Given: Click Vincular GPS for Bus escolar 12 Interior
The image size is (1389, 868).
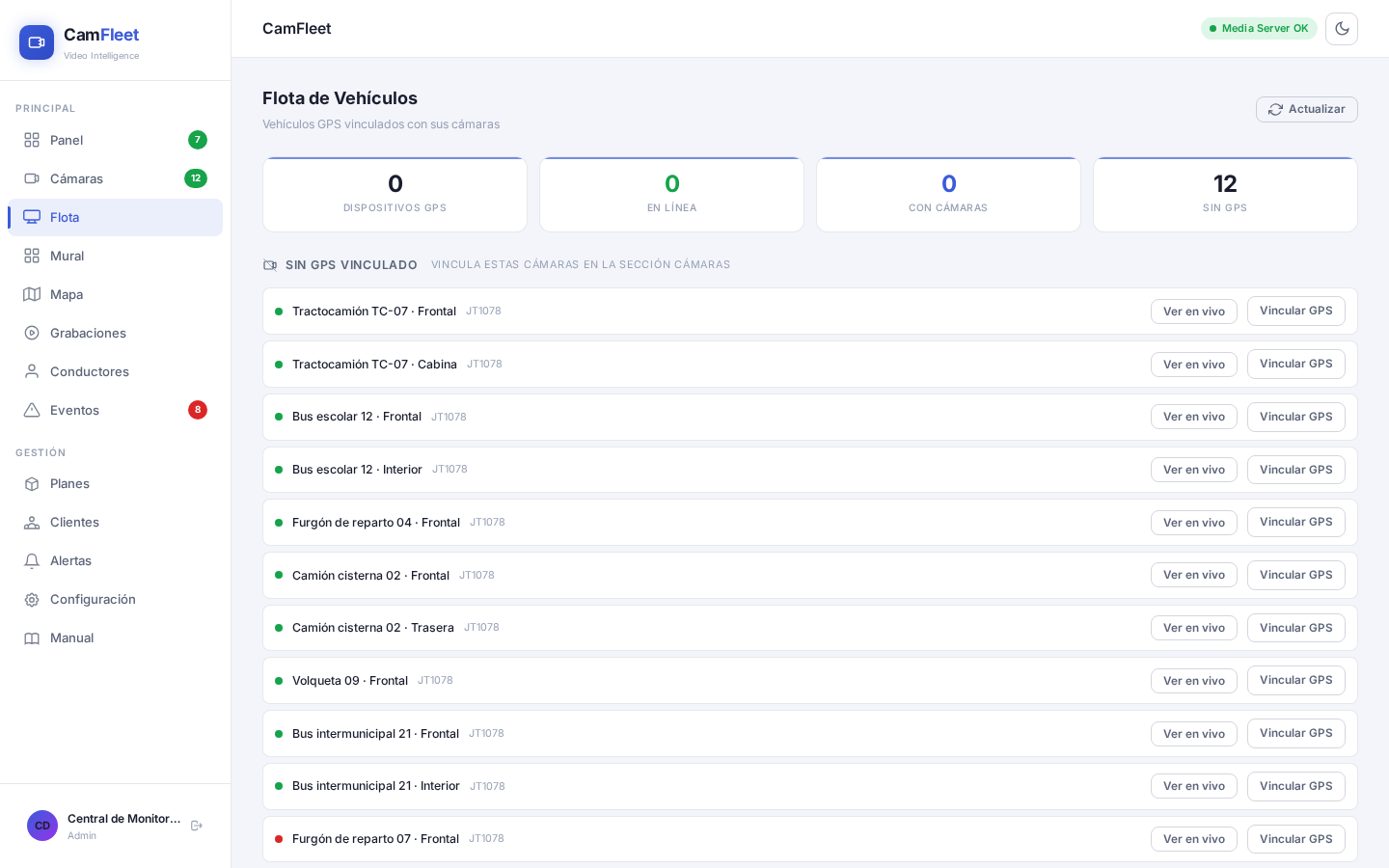Looking at the screenshot, I should [1295, 470].
